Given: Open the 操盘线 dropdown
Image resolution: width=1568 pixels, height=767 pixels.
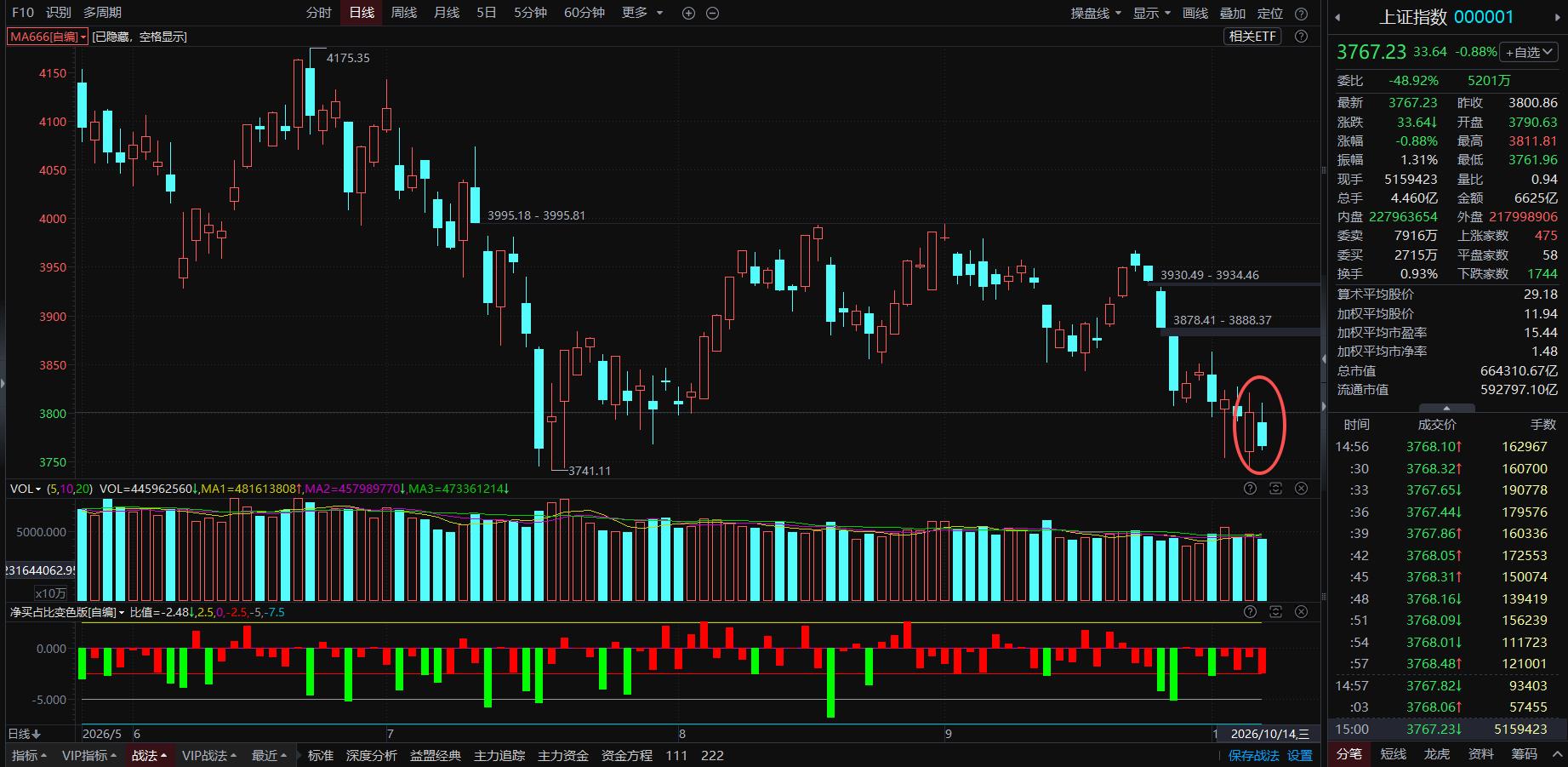Looking at the screenshot, I should tap(1096, 13).
